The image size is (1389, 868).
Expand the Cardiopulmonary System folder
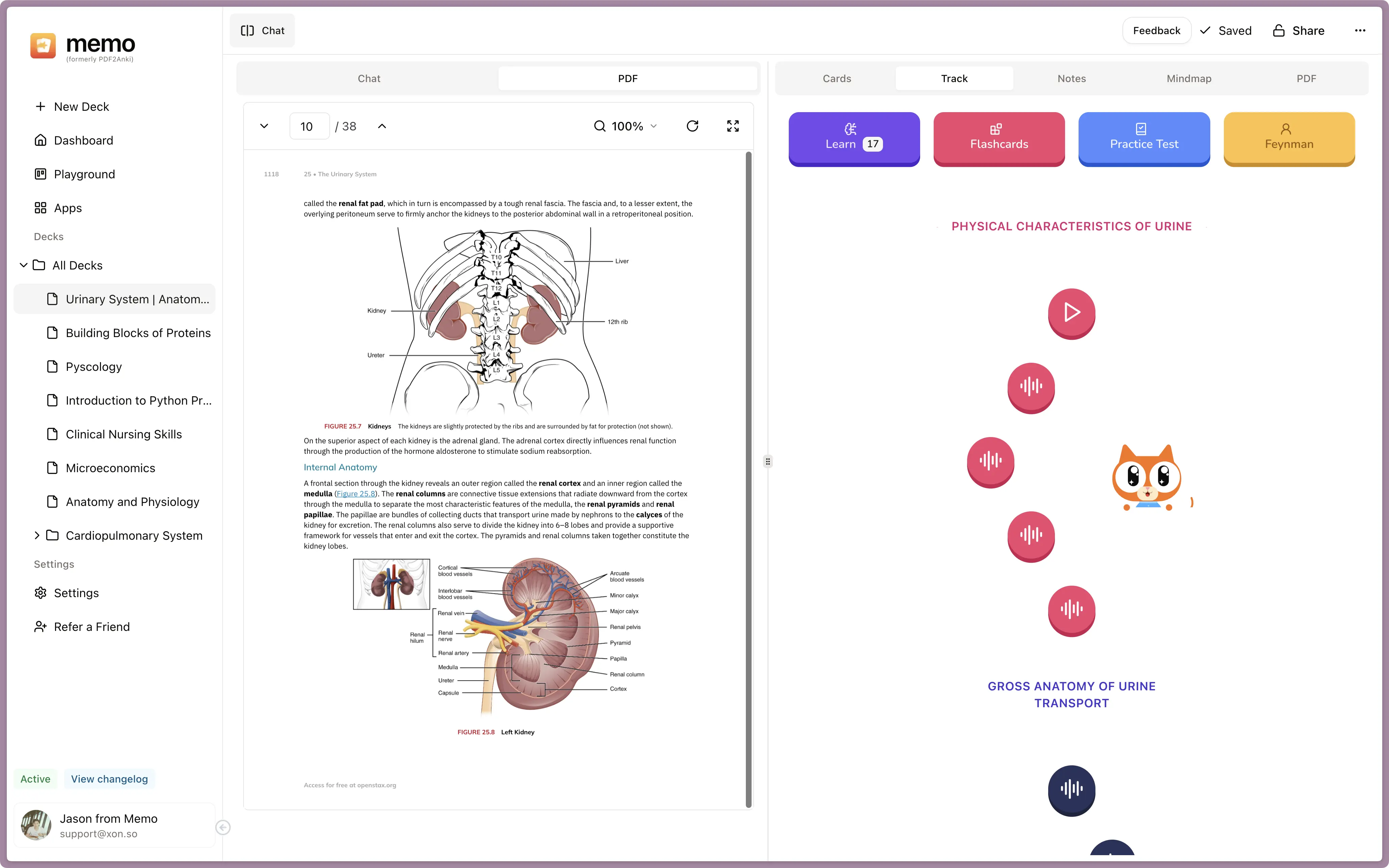pos(37,535)
